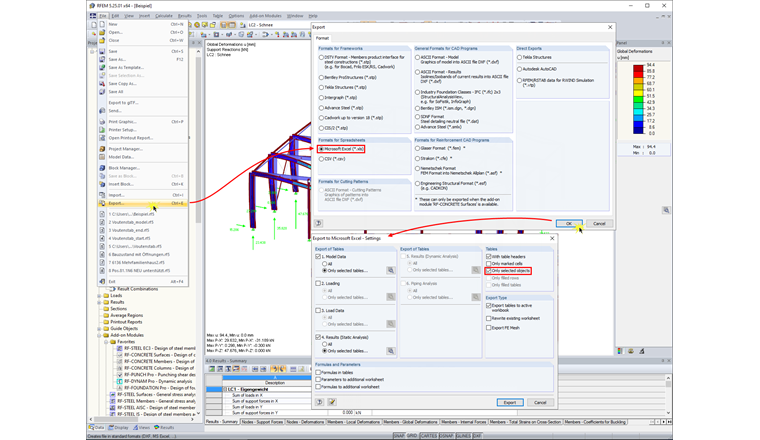Collapse Favorites folder in tree
The image size is (760, 440).
click(106, 342)
